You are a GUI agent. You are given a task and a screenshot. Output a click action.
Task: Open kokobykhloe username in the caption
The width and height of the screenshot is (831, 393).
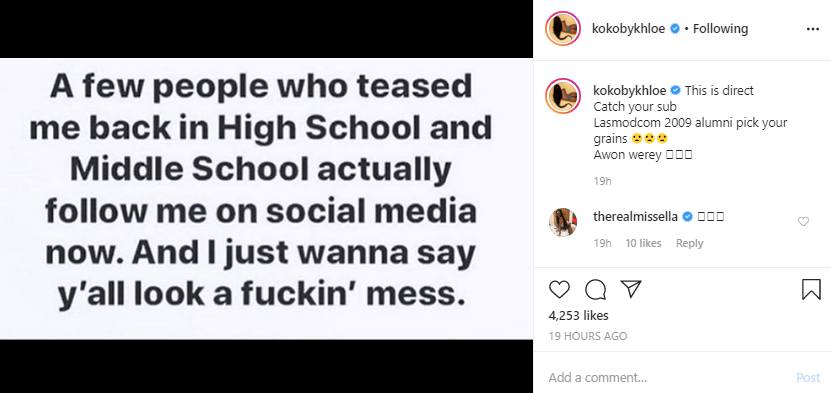click(630, 91)
